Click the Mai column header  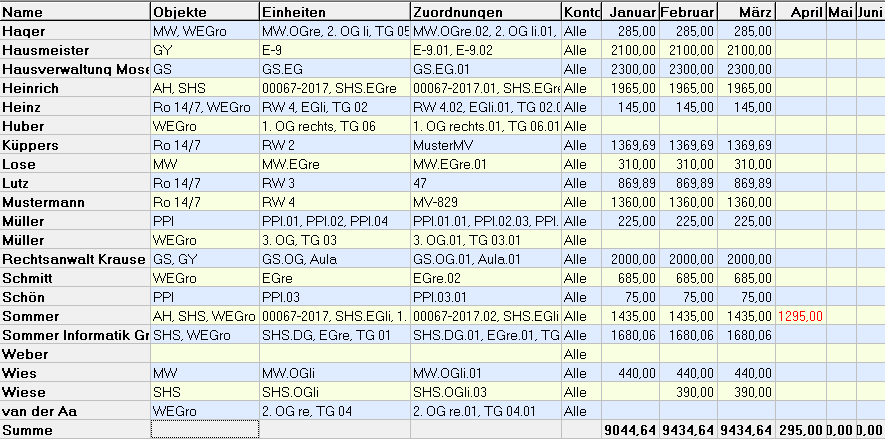click(841, 12)
